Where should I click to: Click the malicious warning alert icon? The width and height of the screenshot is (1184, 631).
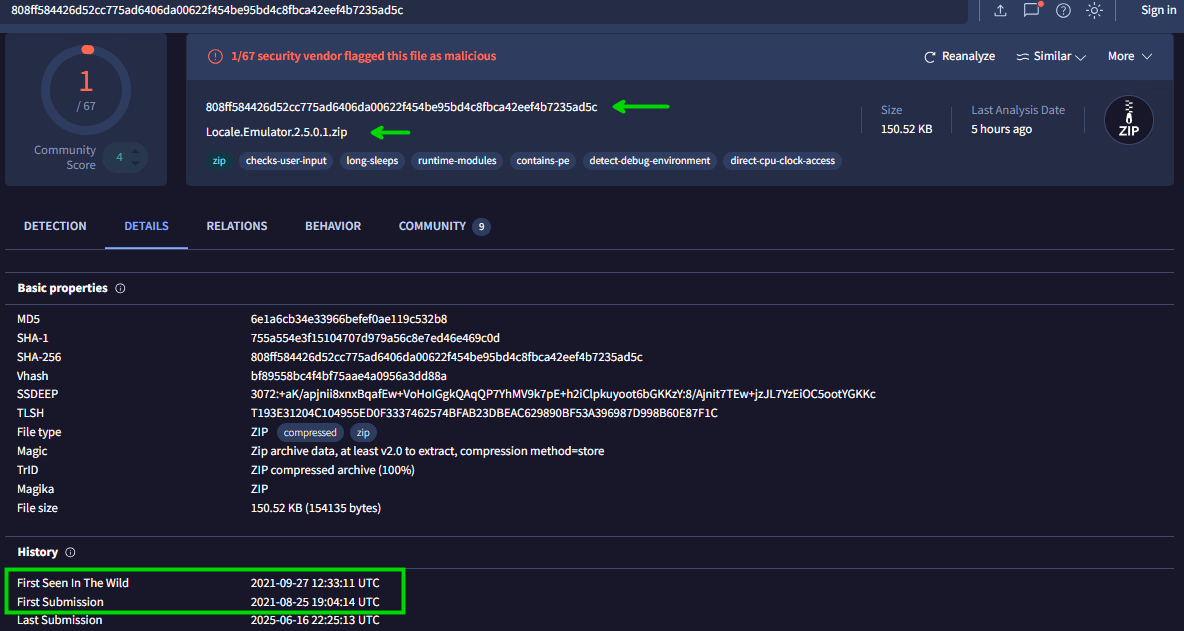click(x=215, y=57)
